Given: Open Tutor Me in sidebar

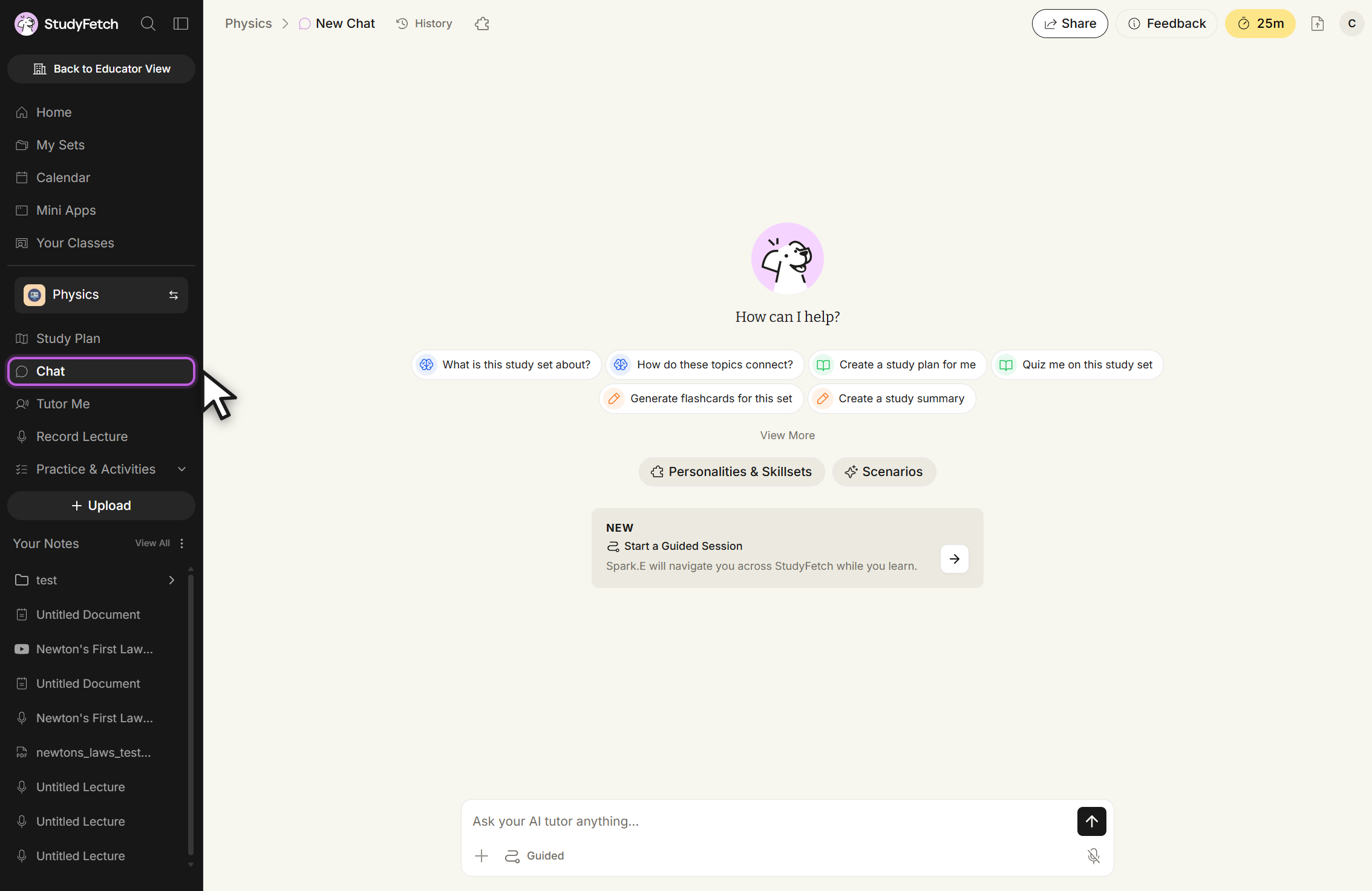Looking at the screenshot, I should pos(101,404).
